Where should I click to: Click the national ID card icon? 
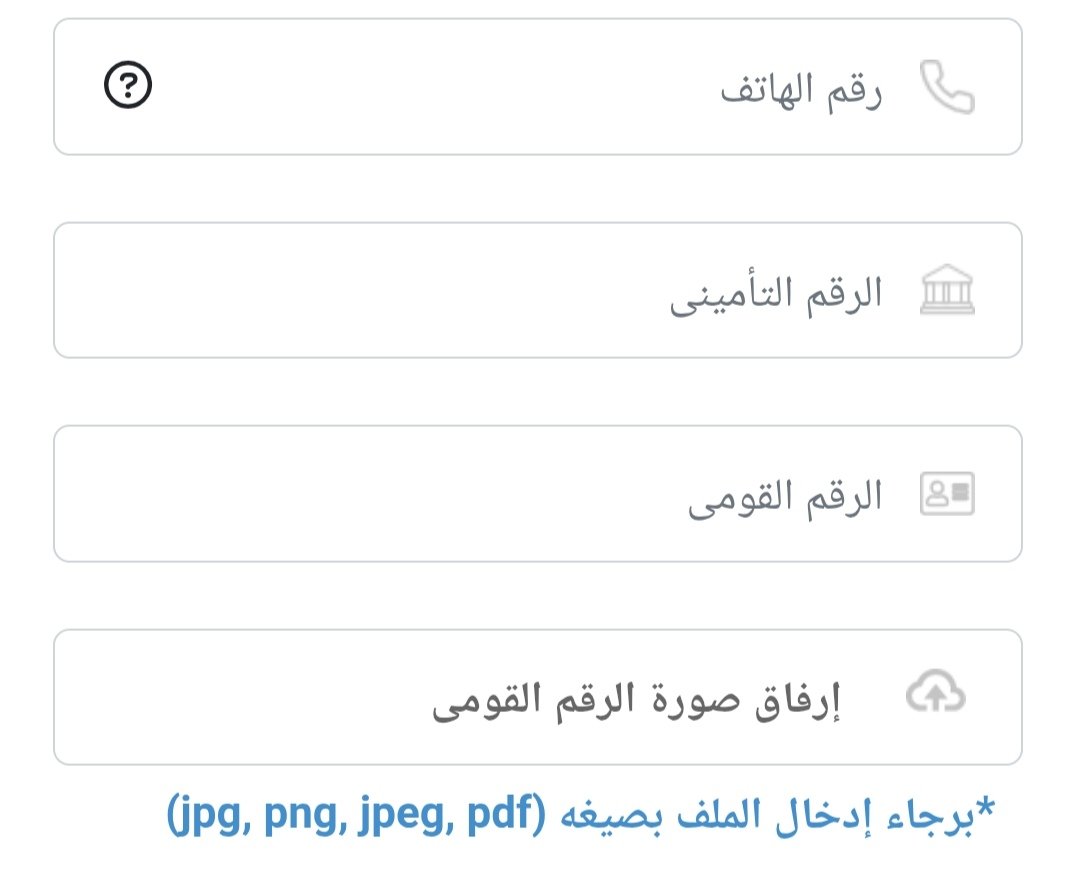click(946, 494)
